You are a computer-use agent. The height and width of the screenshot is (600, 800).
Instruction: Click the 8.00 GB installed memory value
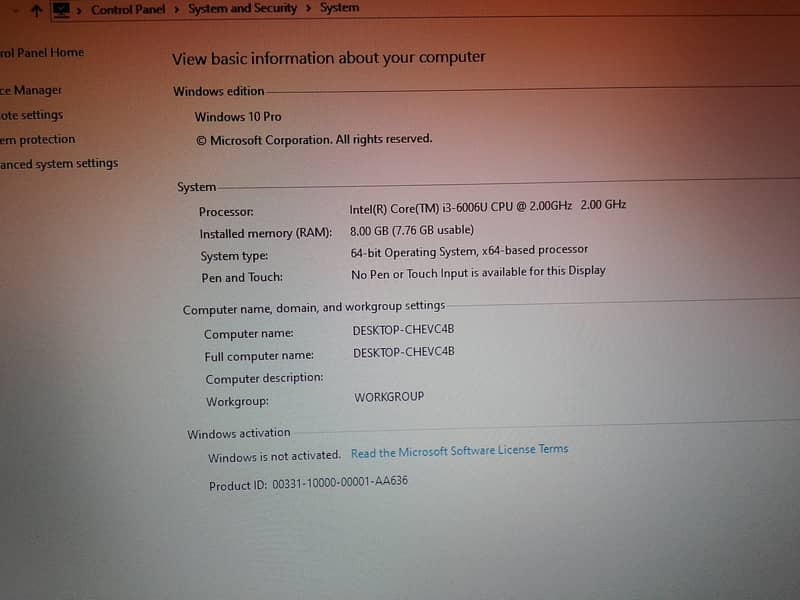click(412, 231)
